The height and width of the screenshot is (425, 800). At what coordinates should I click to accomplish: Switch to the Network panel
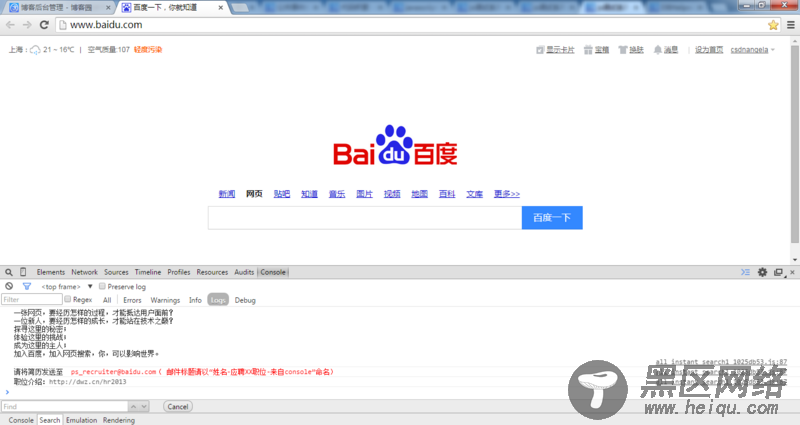point(84,272)
